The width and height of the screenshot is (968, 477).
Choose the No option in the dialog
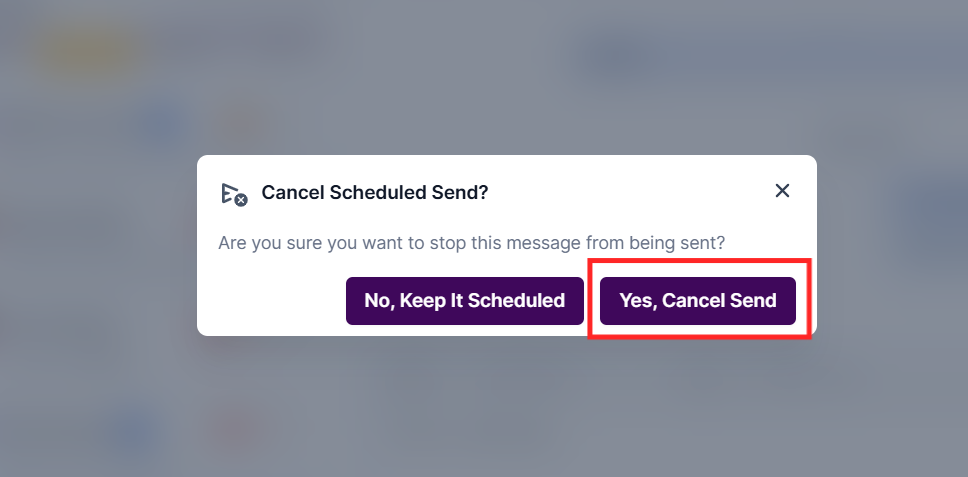(x=464, y=301)
